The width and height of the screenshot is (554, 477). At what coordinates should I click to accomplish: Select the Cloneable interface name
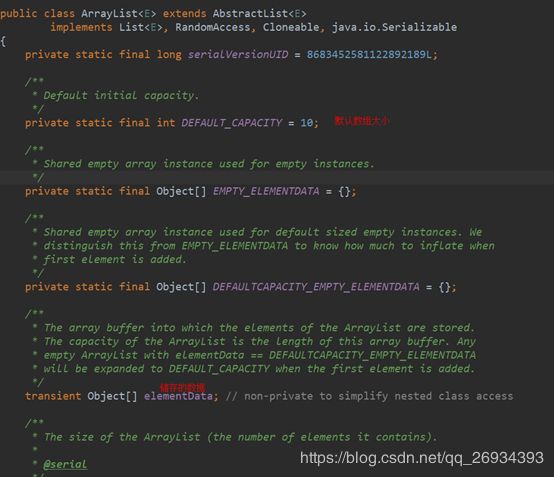pyautogui.click(x=291, y=27)
